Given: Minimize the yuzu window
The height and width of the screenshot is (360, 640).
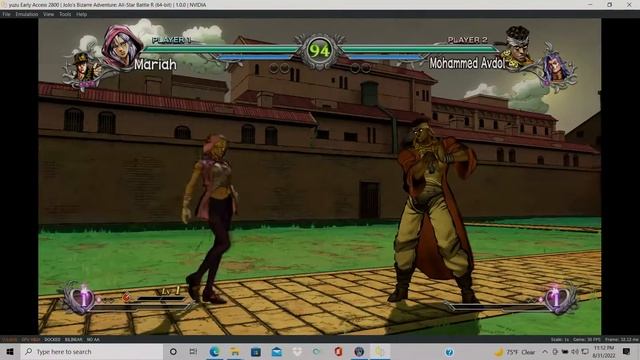Looking at the screenshot, I should [x=590, y=4].
